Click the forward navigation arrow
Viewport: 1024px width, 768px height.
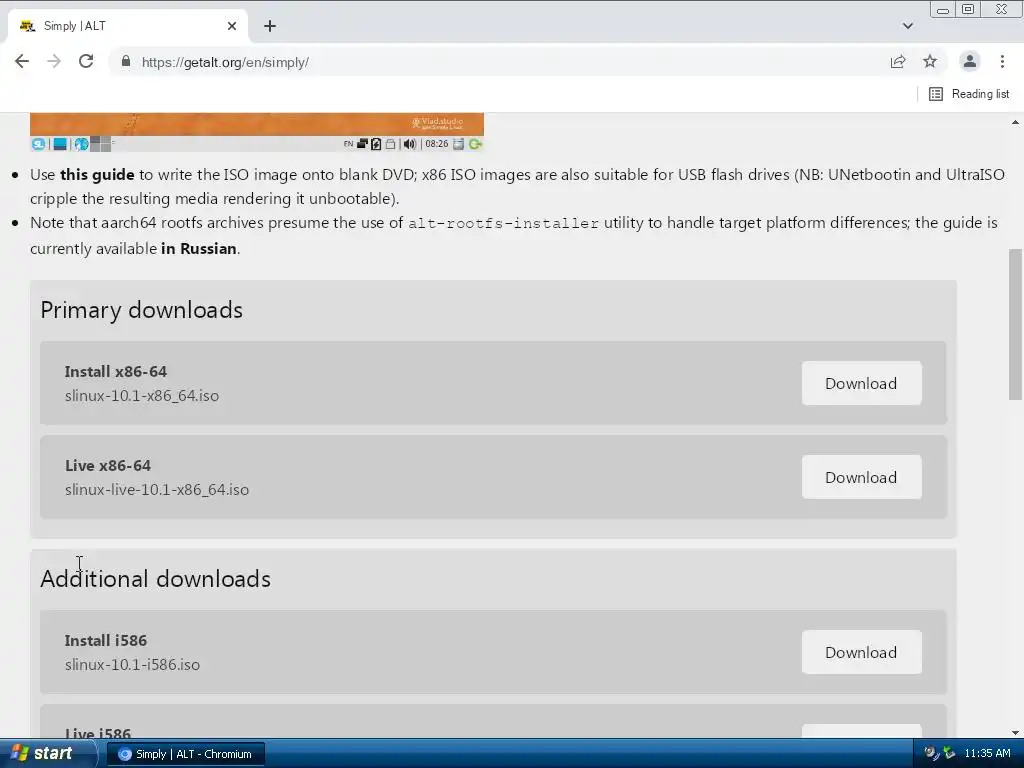pyautogui.click(x=54, y=61)
